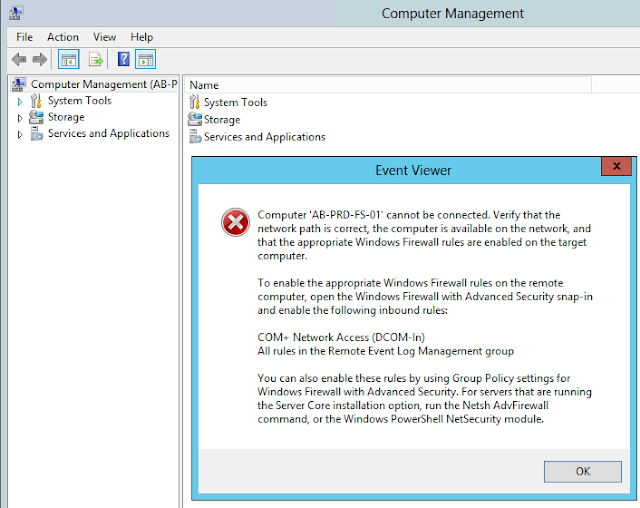Image resolution: width=640 pixels, height=508 pixels.
Task: Click 'All rules in the Remote Event Log' line
Action: [386, 351]
